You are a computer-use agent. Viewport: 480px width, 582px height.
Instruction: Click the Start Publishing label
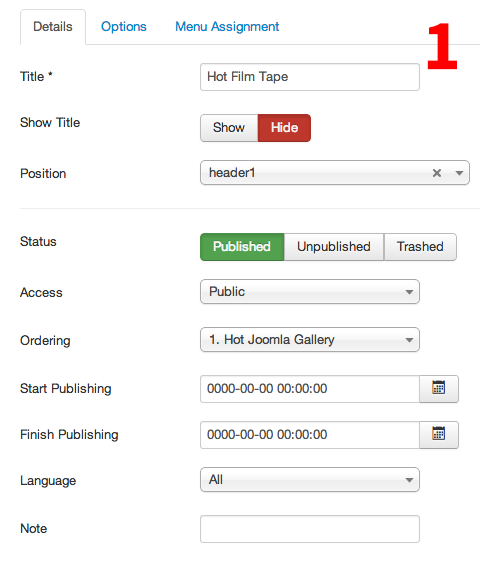coord(66,389)
